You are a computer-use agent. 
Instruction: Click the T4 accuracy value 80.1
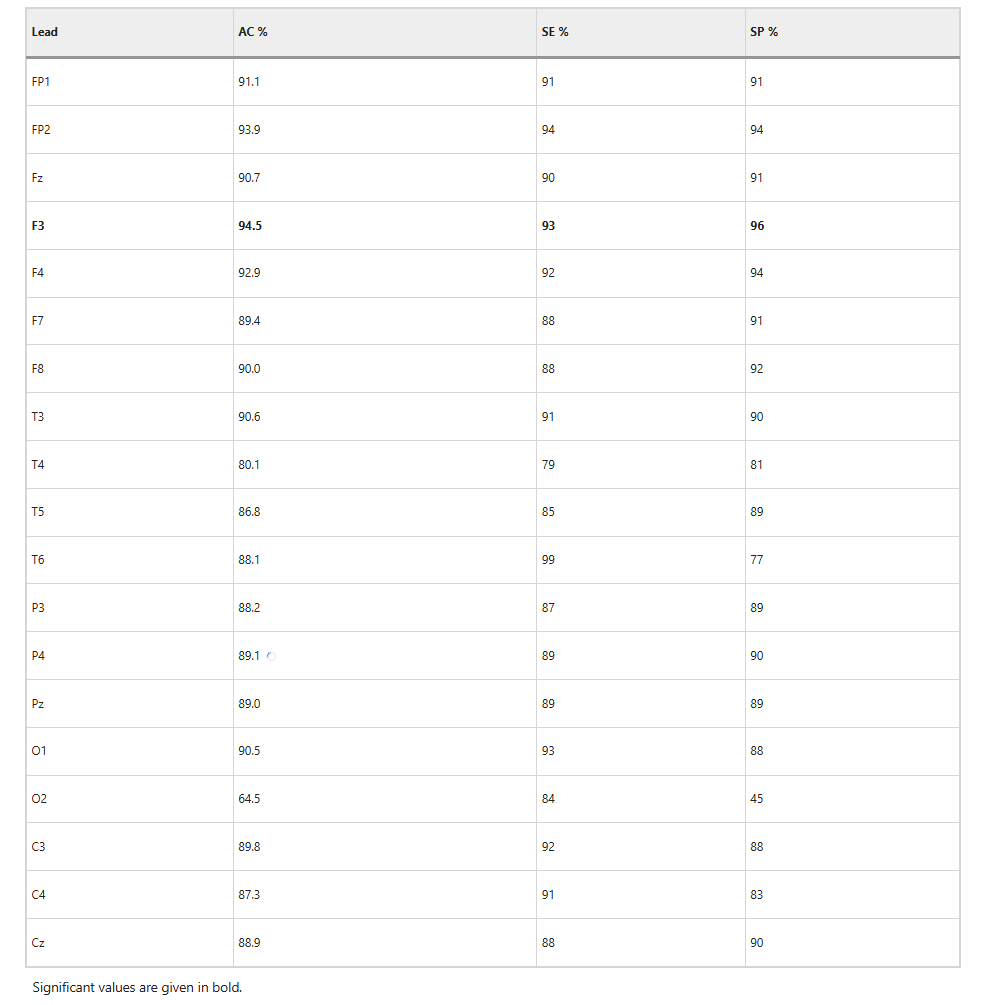pyautogui.click(x=249, y=465)
